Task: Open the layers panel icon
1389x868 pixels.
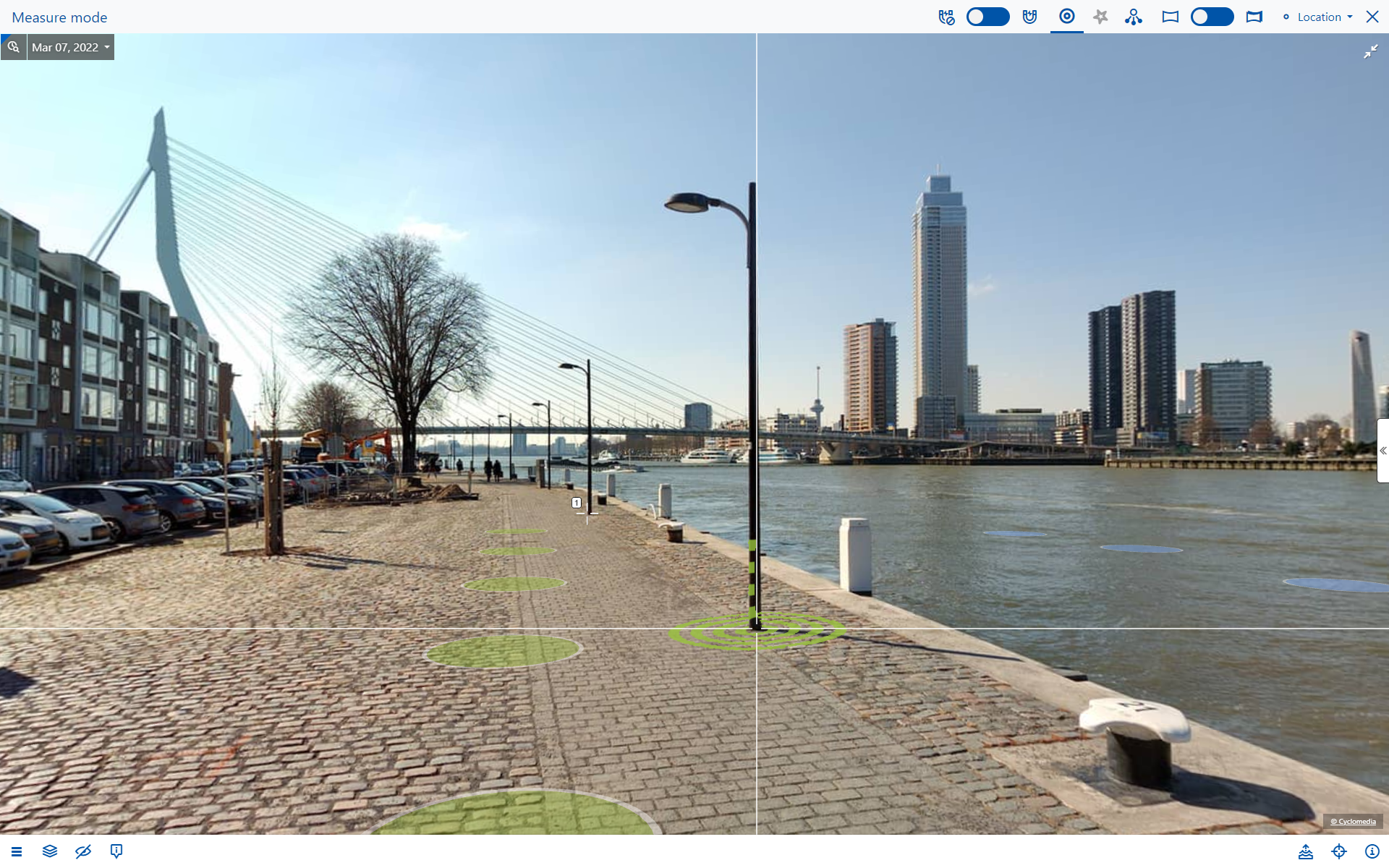Action: tap(50, 851)
